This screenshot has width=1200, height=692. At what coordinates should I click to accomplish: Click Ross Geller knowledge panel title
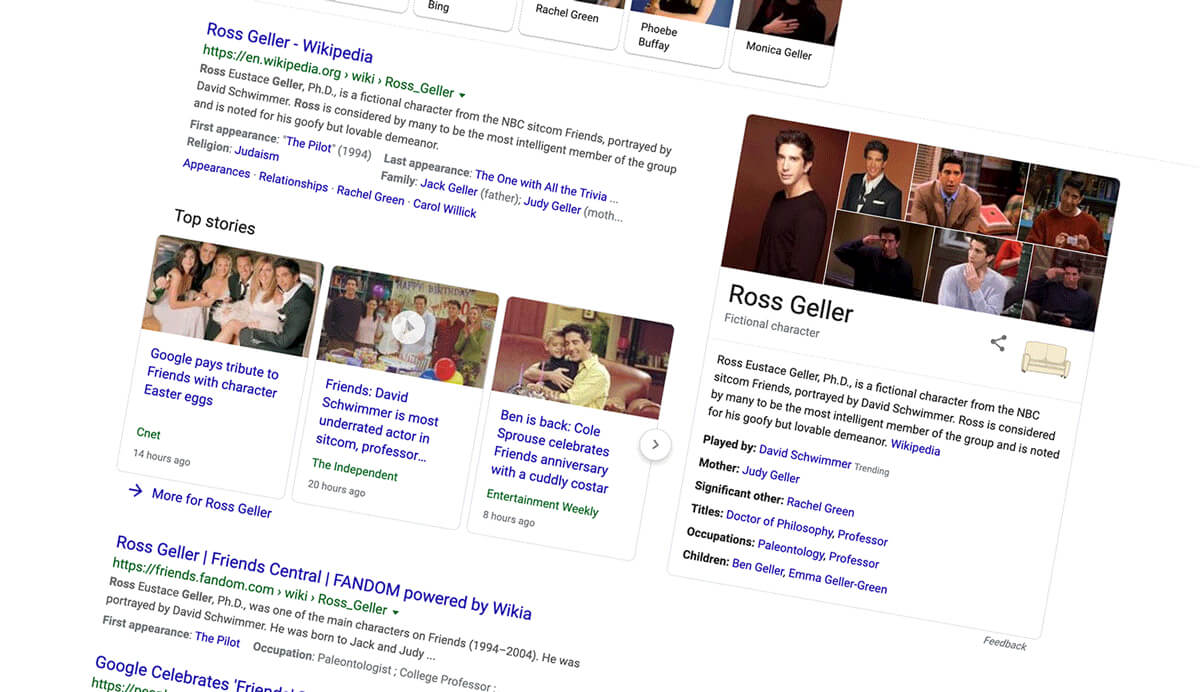click(x=790, y=303)
